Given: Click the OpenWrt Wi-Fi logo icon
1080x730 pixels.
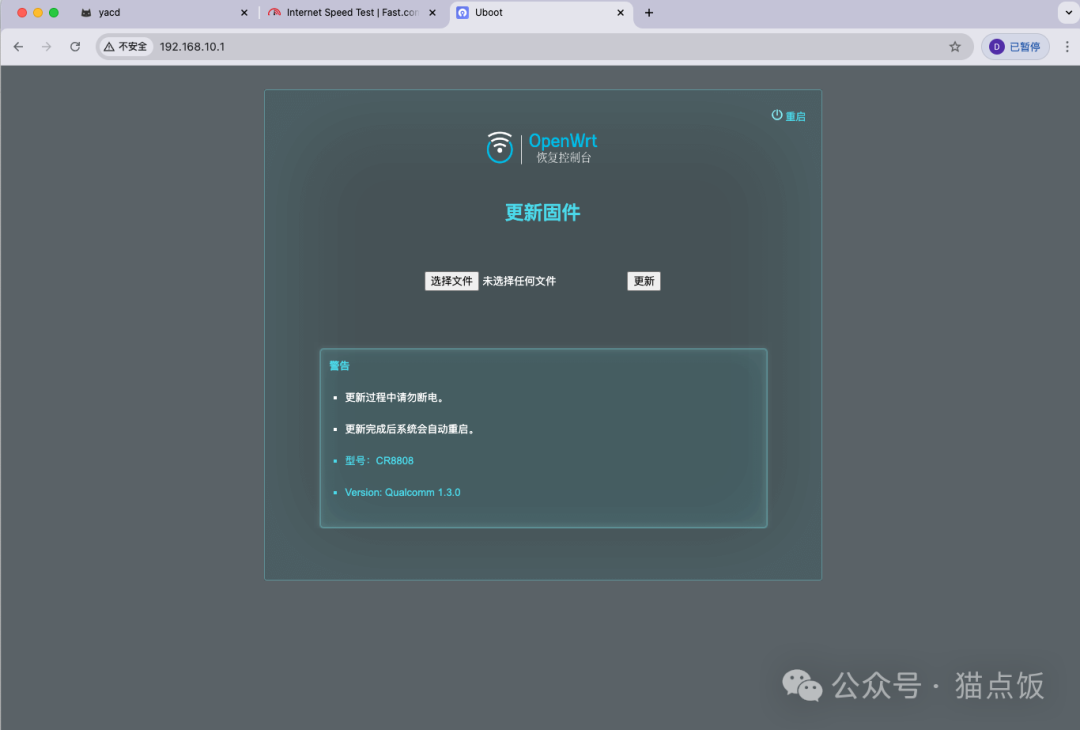Looking at the screenshot, I should pos(499,147).
